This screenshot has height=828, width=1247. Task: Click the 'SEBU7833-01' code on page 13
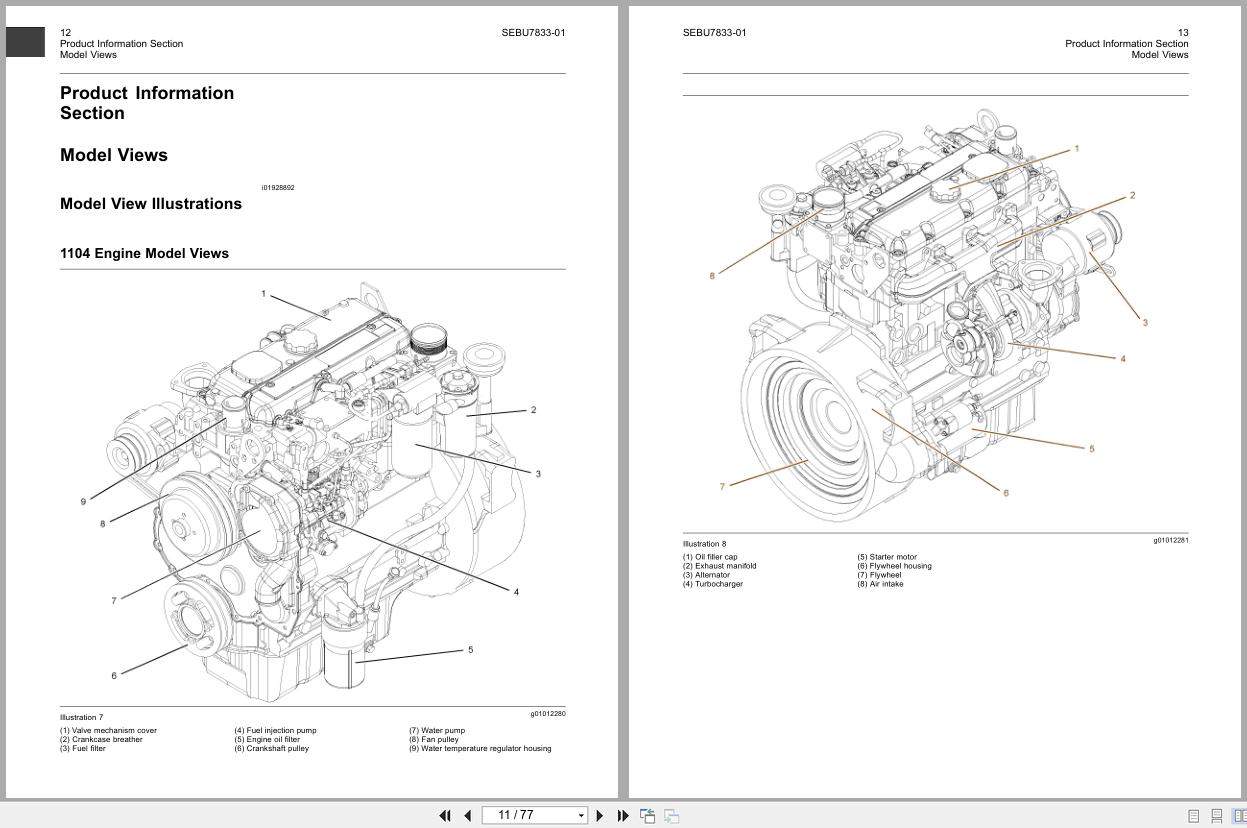715,32
